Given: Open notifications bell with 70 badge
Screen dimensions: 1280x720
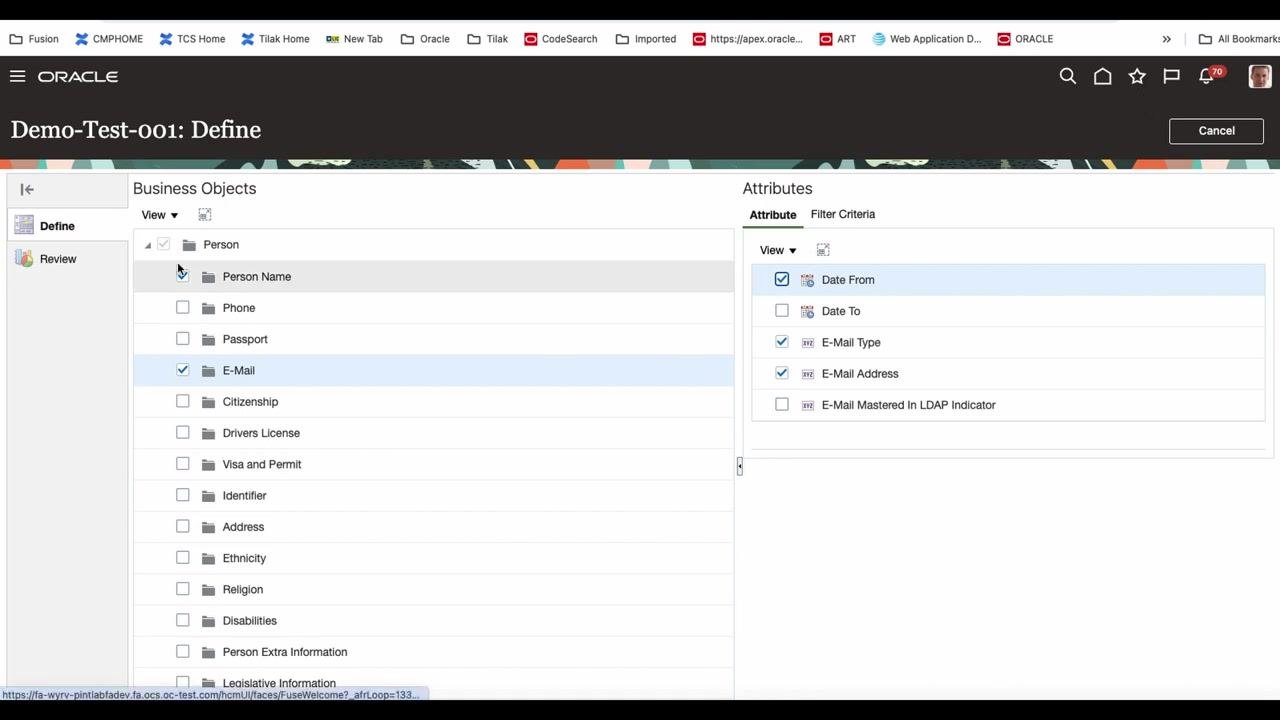Looking at the screenshot, I should 1209,75.
